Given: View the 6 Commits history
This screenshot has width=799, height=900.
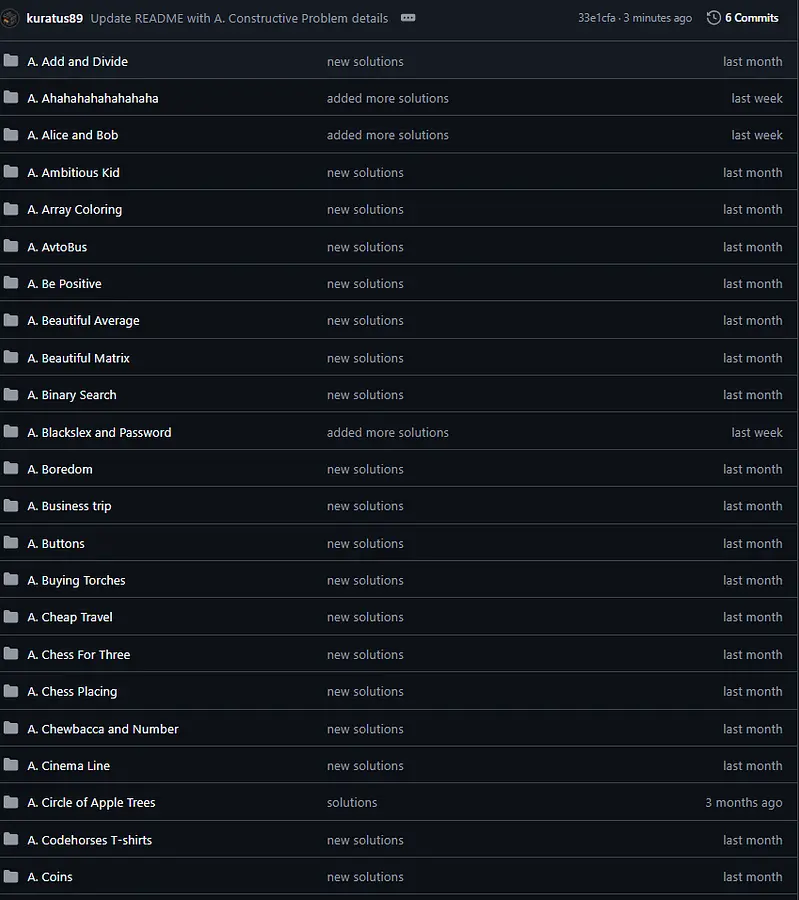Looking at the screenshot, I should tap(751, 18).
